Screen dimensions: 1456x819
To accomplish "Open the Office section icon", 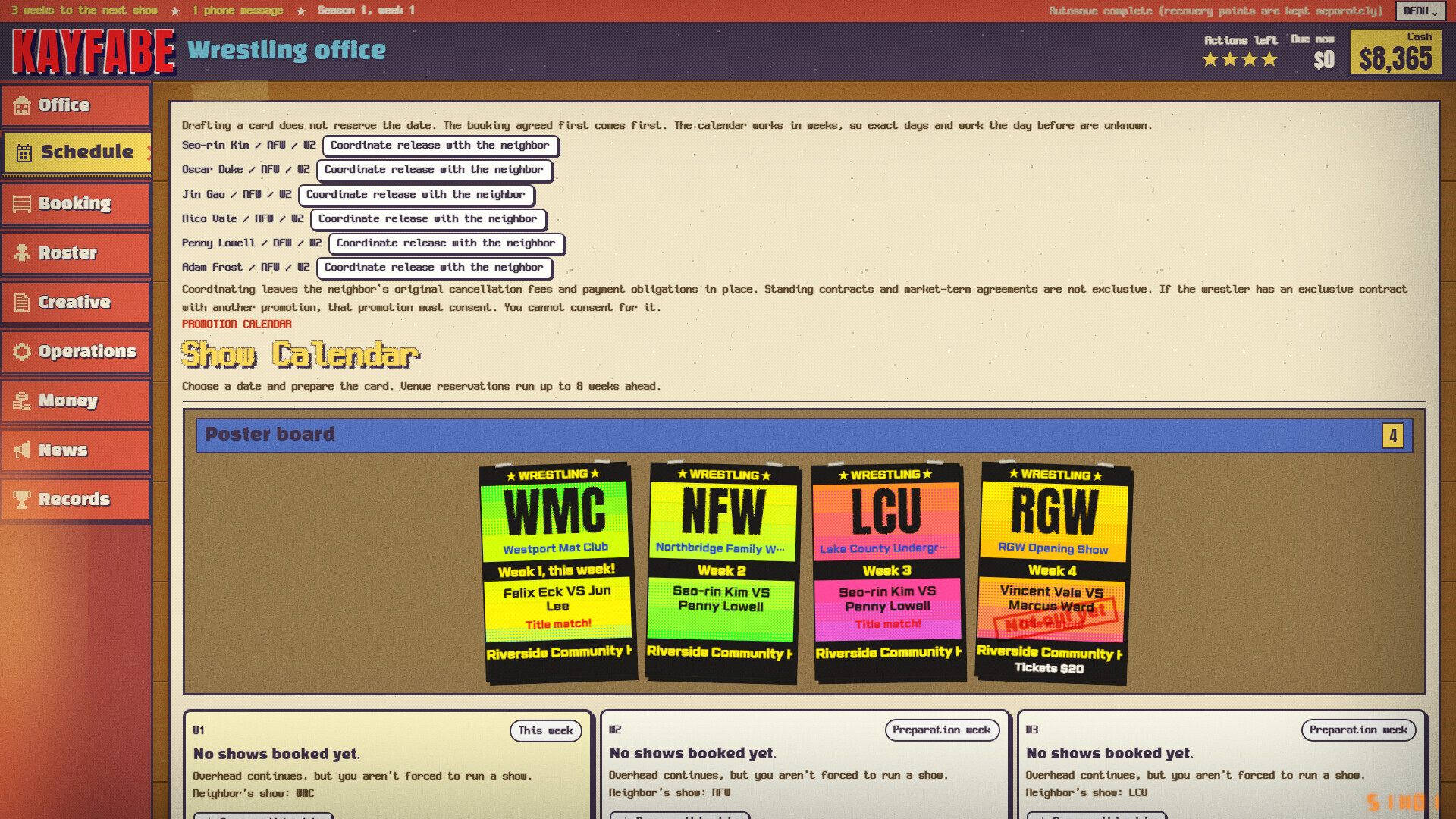I will [22, 105].
